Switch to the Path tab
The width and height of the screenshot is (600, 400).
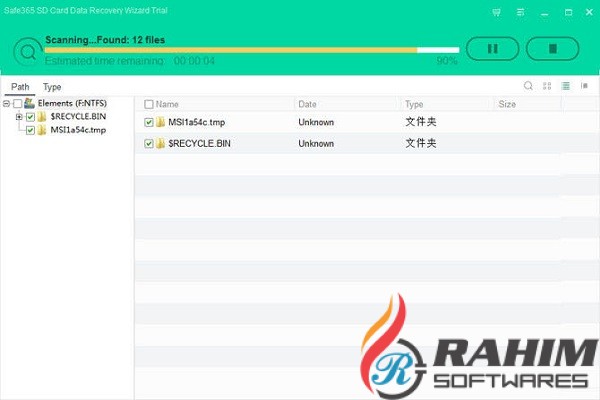[20, 87]
